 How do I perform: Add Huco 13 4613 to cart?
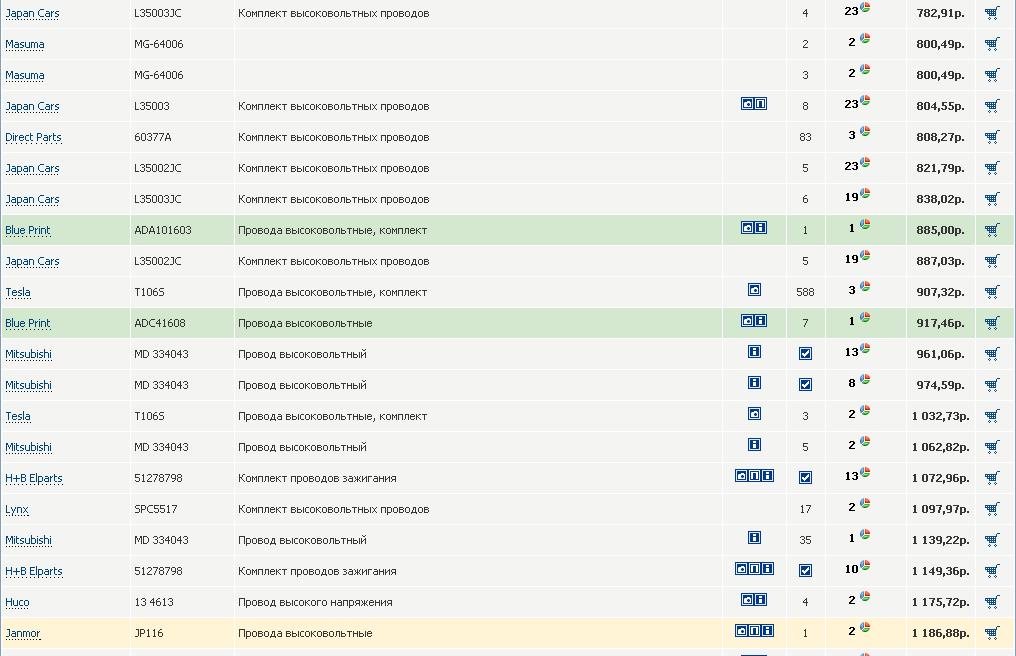[x=992, y=602]
